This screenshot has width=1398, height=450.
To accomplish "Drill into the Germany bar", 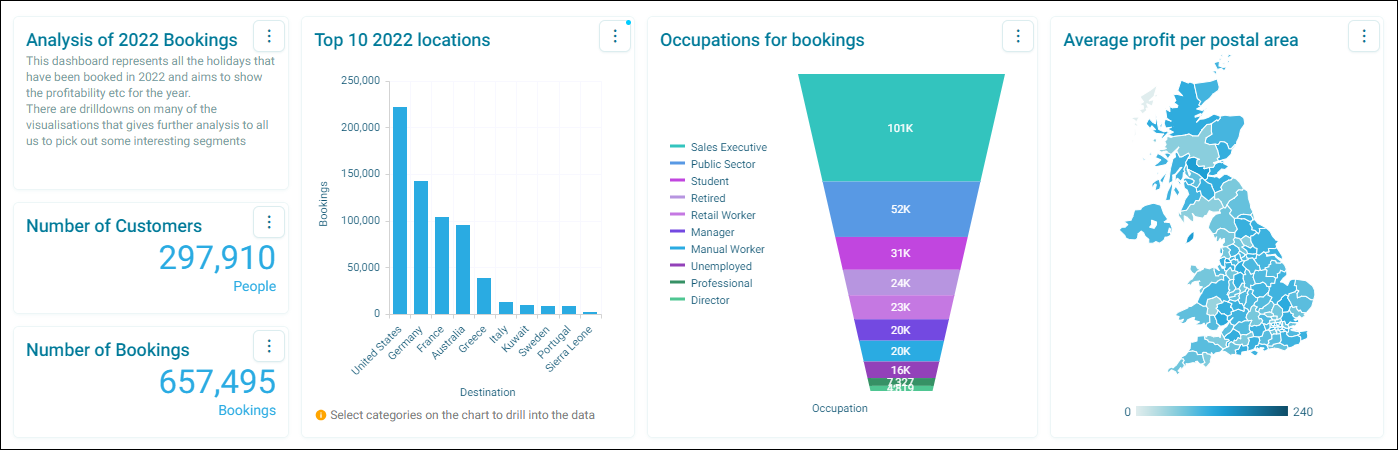I will click(x=421, y=247).
